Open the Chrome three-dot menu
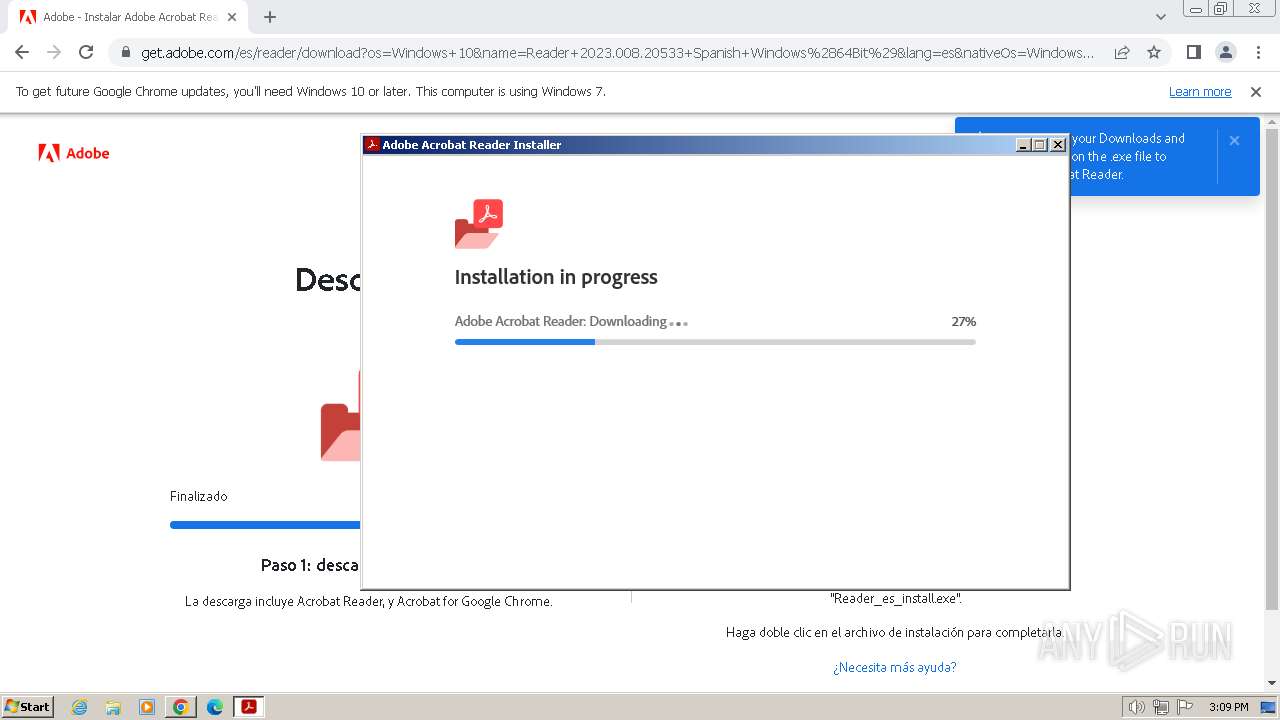Image resolution: width=1280 pixels, height=720 pixels. 1257,52
